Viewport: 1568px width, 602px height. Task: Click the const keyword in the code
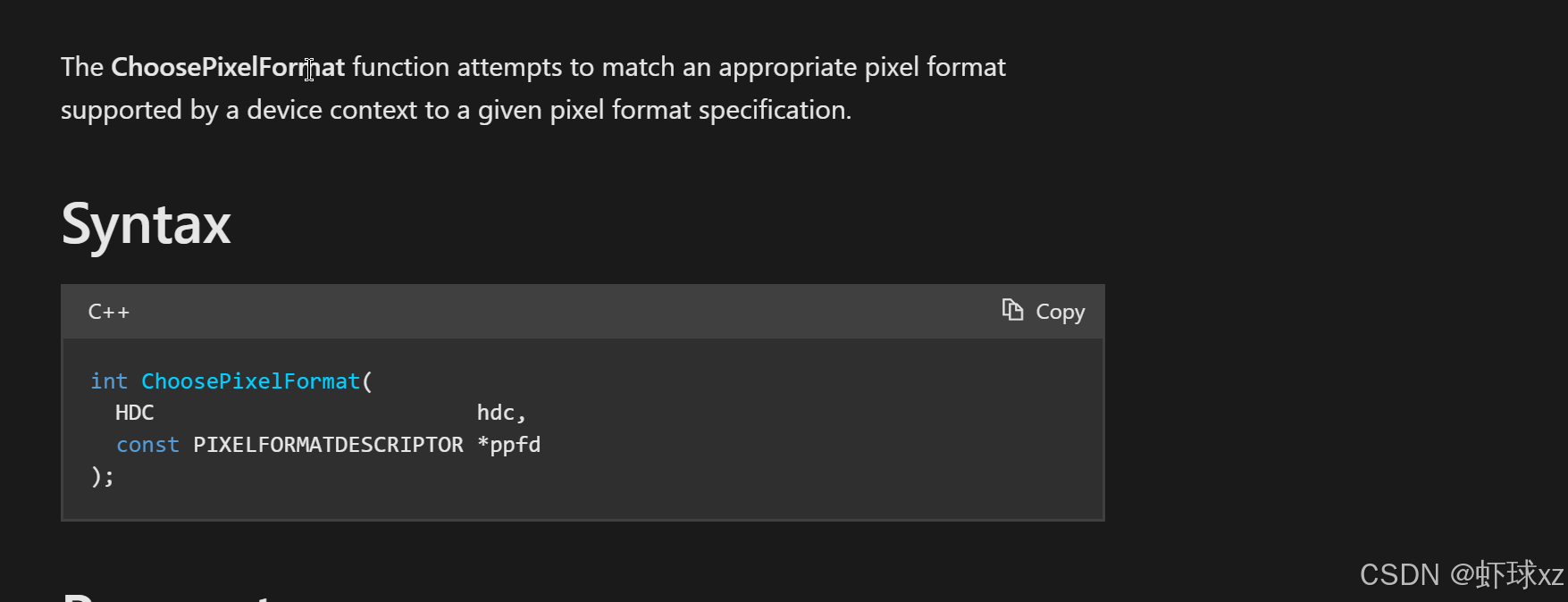click(x=147, y=445)
